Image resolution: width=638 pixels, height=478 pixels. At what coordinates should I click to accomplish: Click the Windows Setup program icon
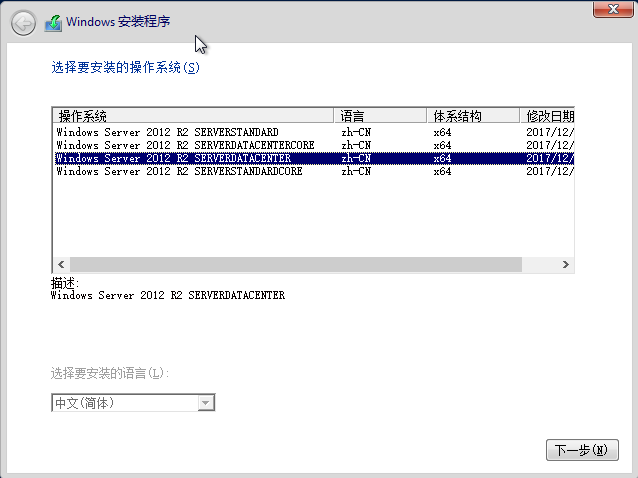[53, 23]
